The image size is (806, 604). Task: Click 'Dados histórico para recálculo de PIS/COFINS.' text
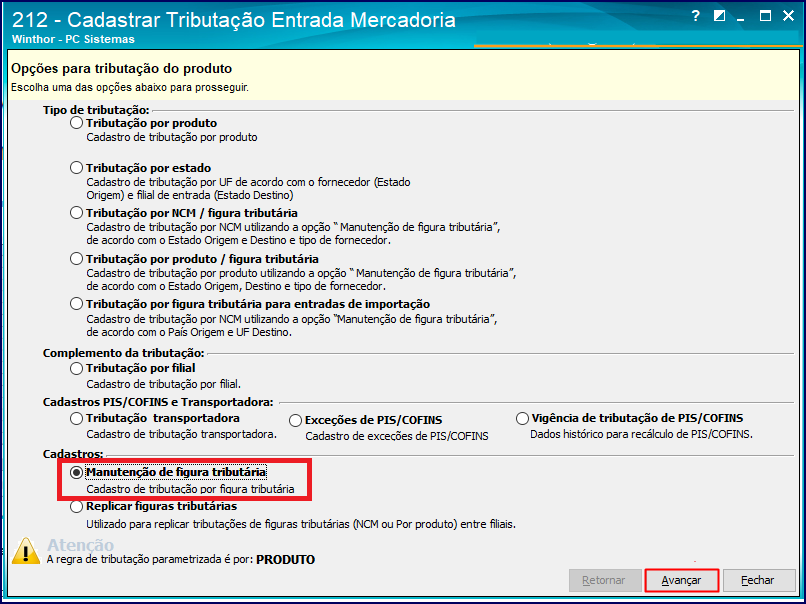point(642,434)
